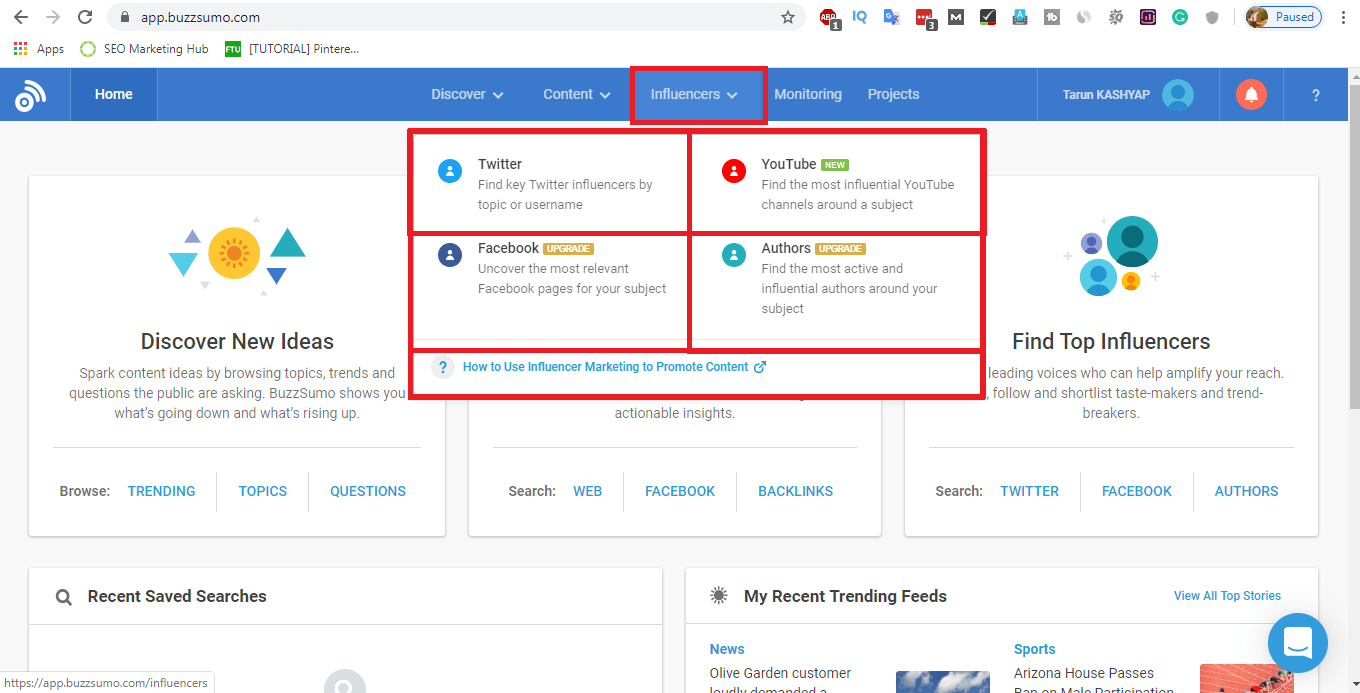The width and height of the screenshot is (1360, 693).
Task: Click the browser address bar
Action: coord(450,17)
